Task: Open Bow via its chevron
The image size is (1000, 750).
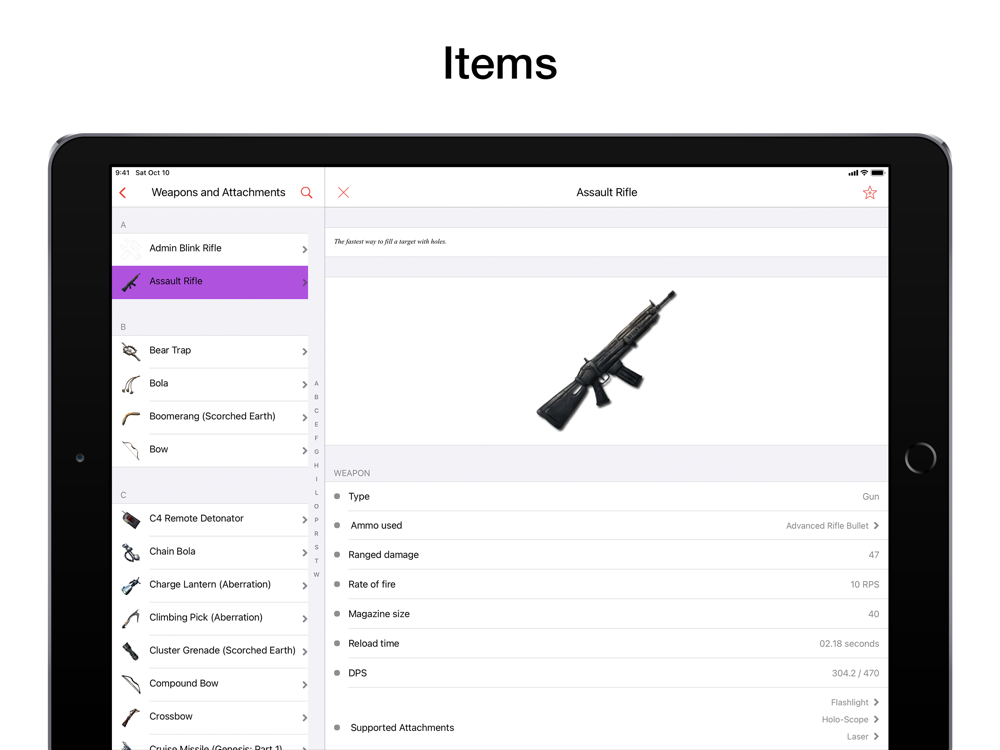Action: click(x=304, y=451)
